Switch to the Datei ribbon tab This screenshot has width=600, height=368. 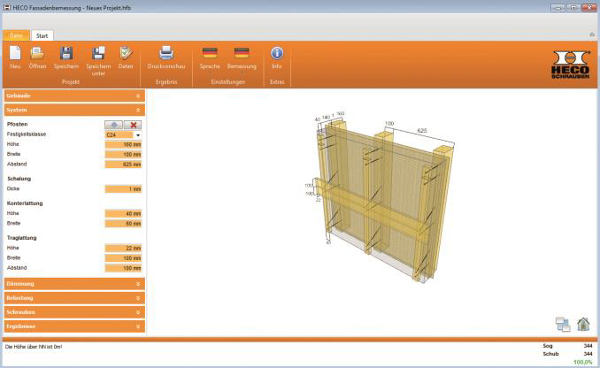tap(16, 36)
